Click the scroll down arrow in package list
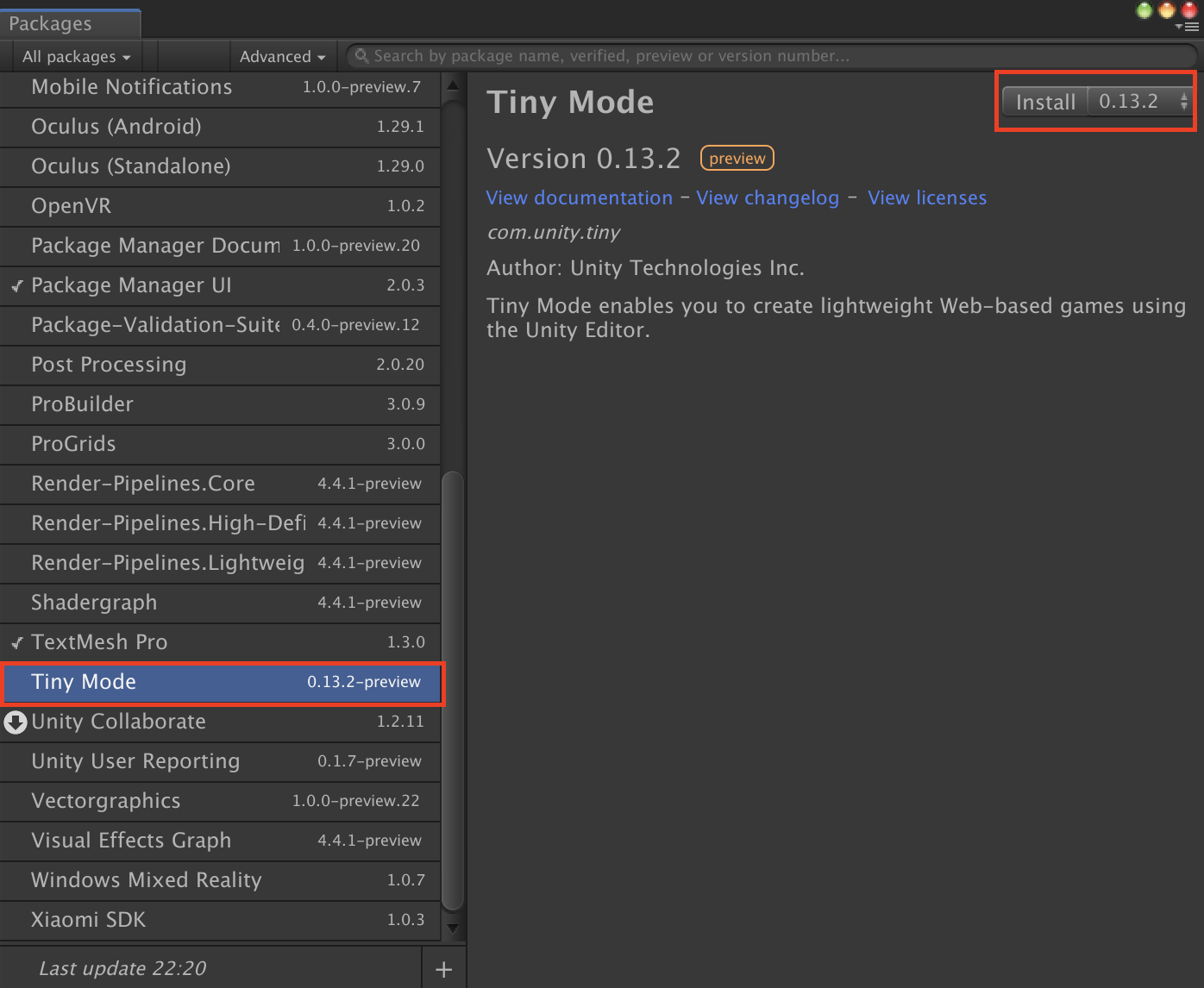1204x988 pixels. pyautogui.click(x=453, y=929)
